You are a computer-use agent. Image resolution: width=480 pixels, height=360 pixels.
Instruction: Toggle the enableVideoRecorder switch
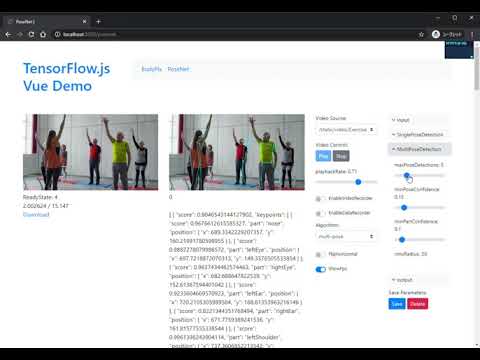click(320, 199)
